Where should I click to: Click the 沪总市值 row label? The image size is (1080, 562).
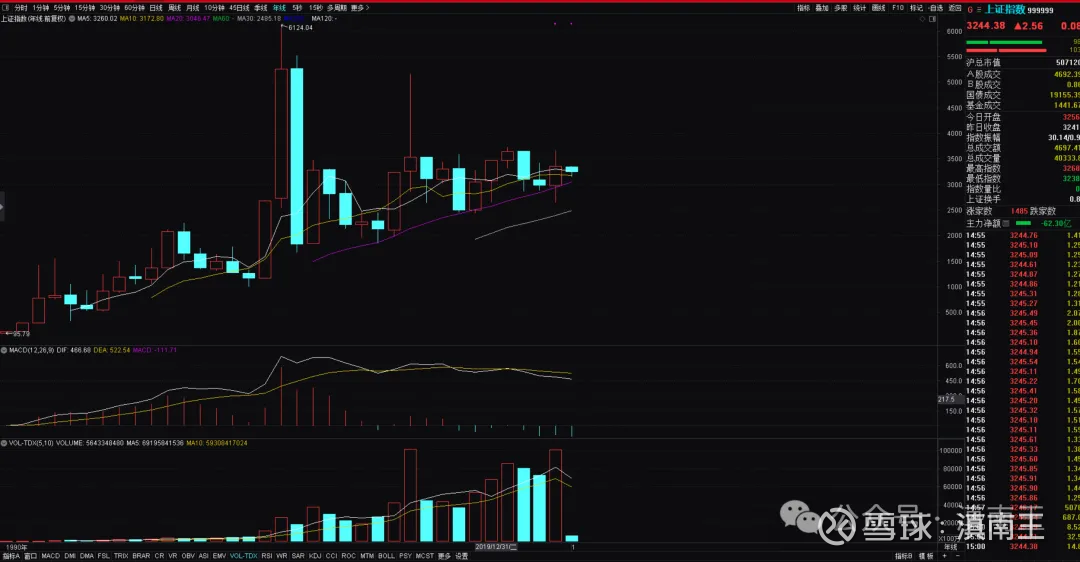pyautogui.click(x=983, y=63)
